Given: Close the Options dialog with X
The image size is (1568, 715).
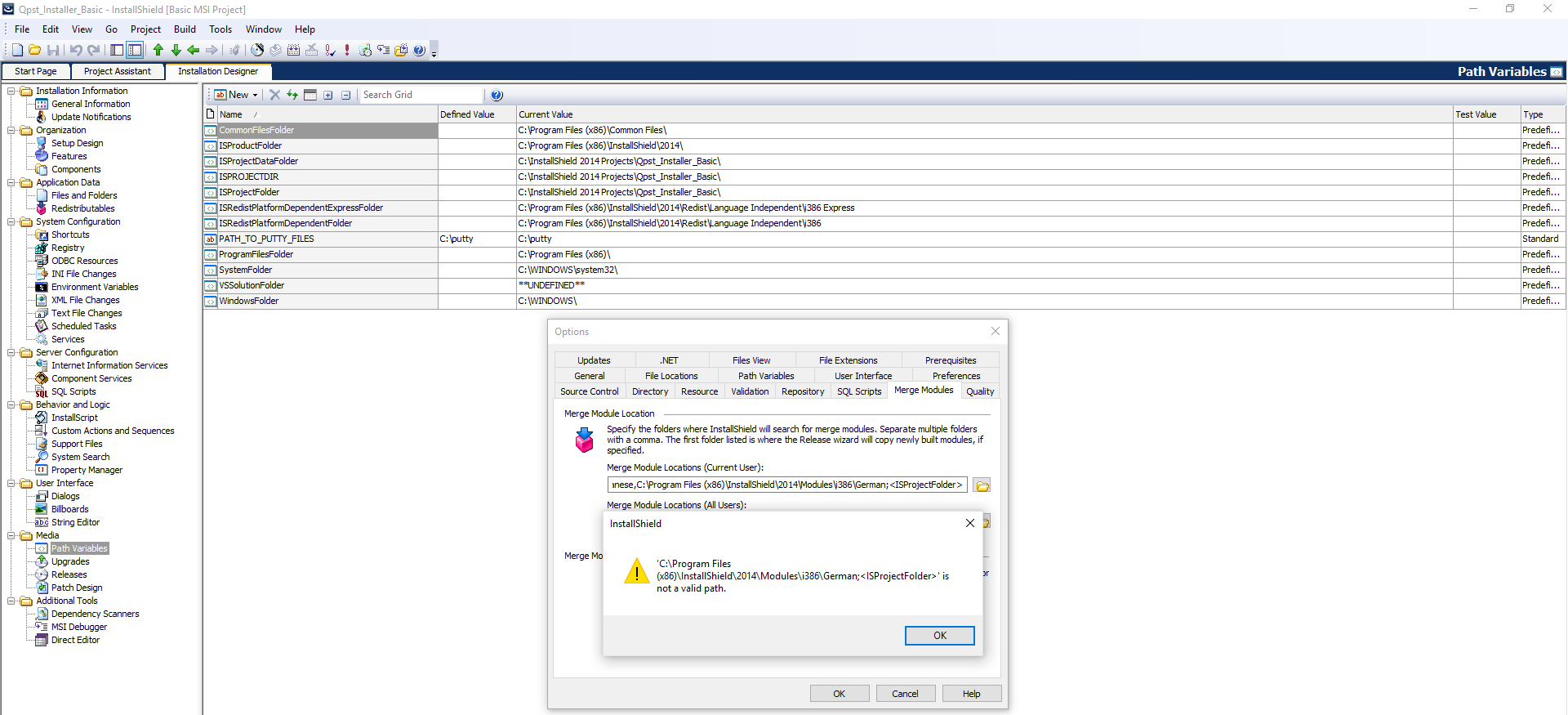Looking at the screenshot, I should 995,331.
